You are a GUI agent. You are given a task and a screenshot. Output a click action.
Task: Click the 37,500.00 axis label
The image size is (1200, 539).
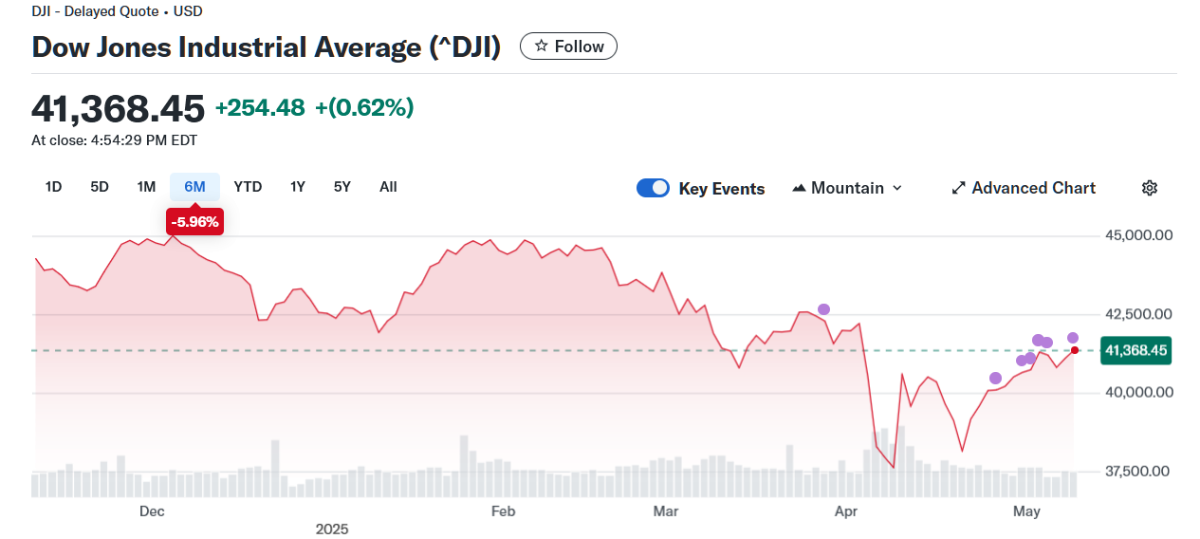click(x=1135, y=470)
